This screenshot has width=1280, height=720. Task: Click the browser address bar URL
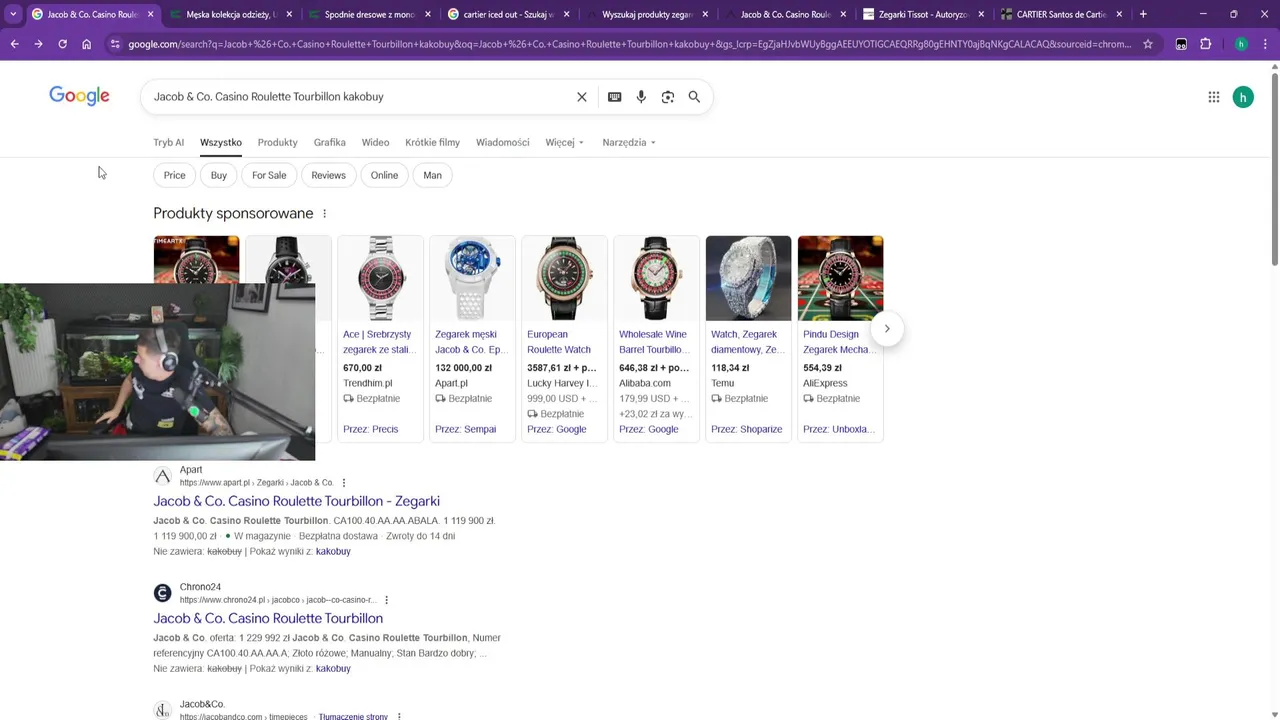pos(629,44)
